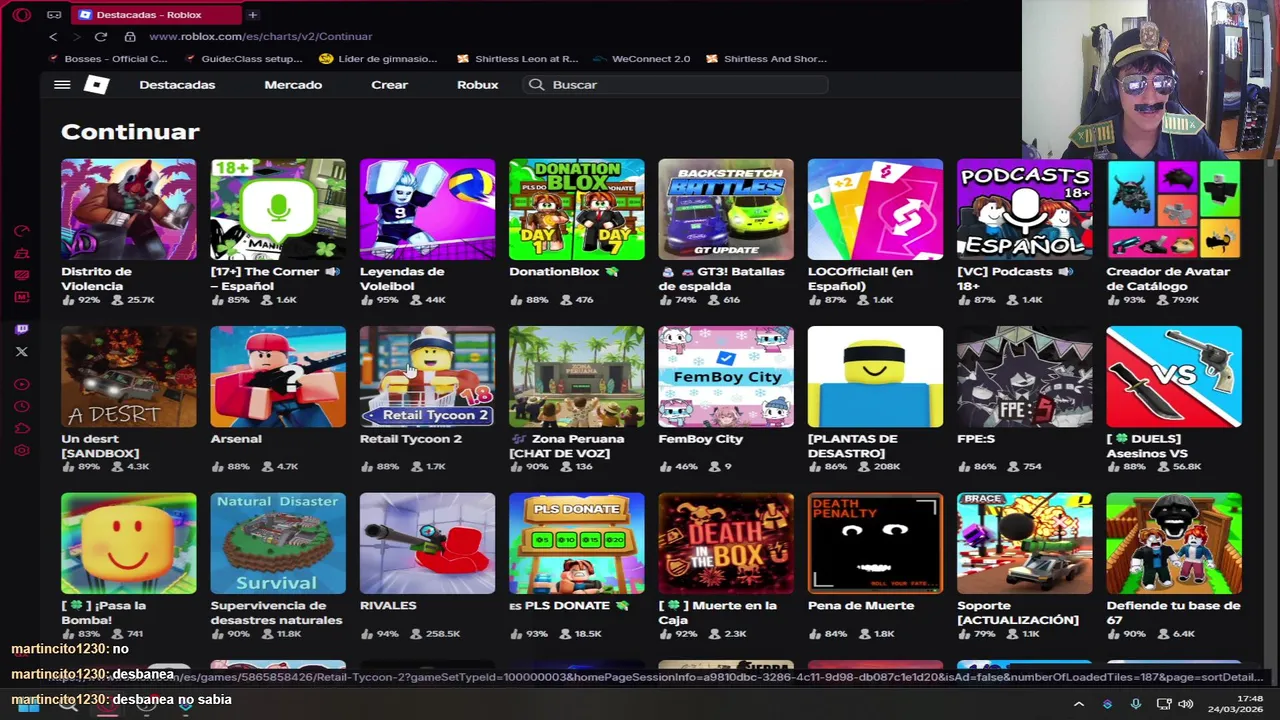Open Distrito de Violencia game thumbnail

pos(128,209)
